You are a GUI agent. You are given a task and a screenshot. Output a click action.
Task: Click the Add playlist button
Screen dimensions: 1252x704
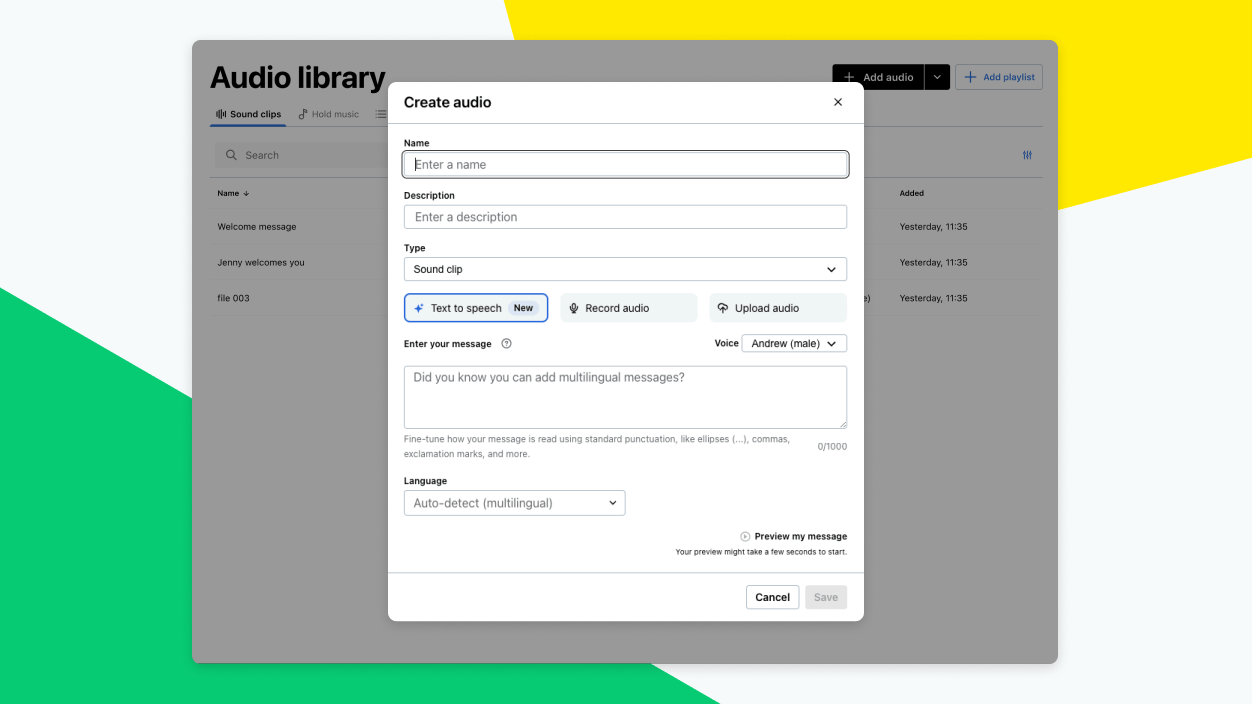click(x=998, y=77)
